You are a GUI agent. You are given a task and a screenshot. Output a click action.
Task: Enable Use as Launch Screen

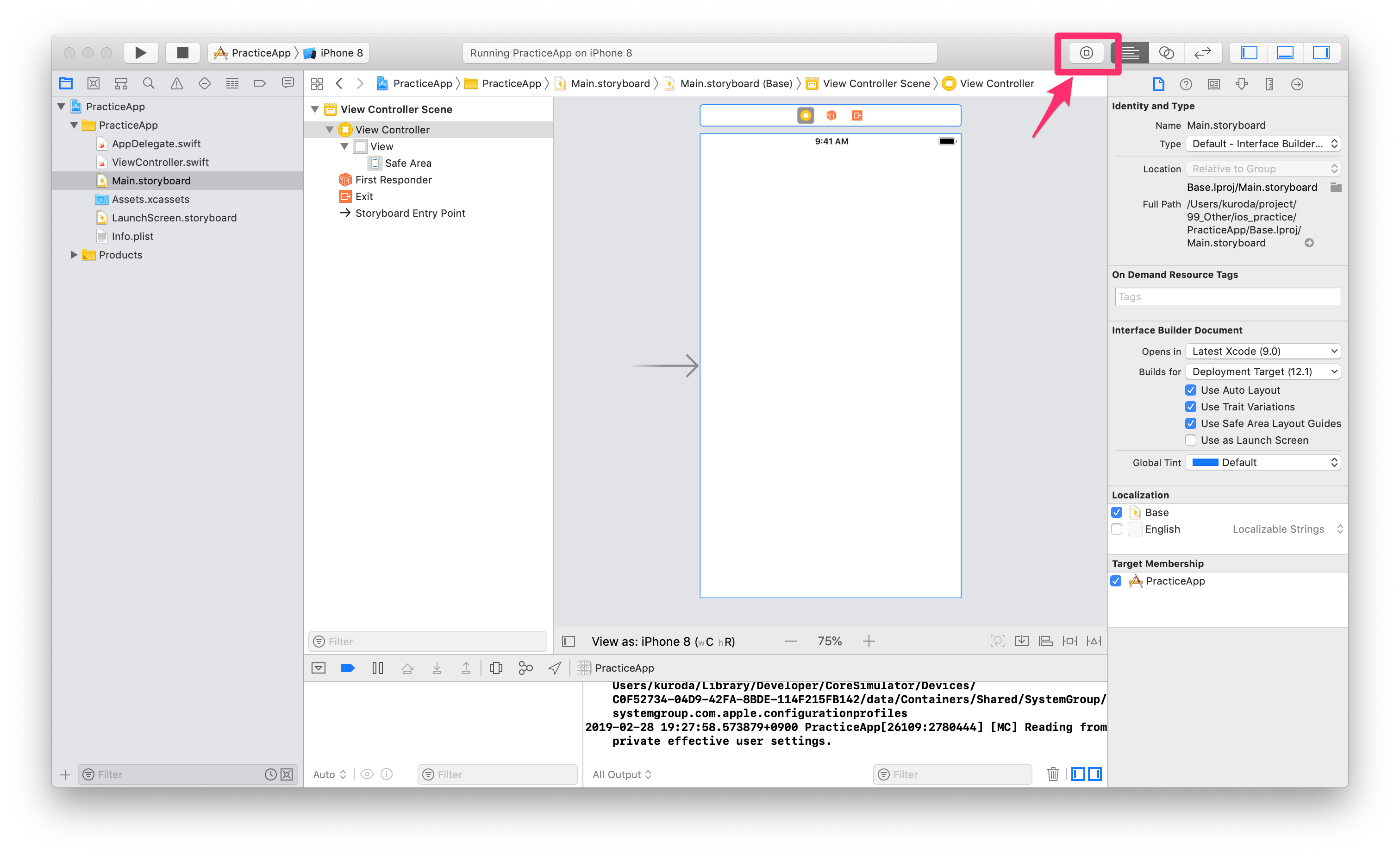point(1190,440)
